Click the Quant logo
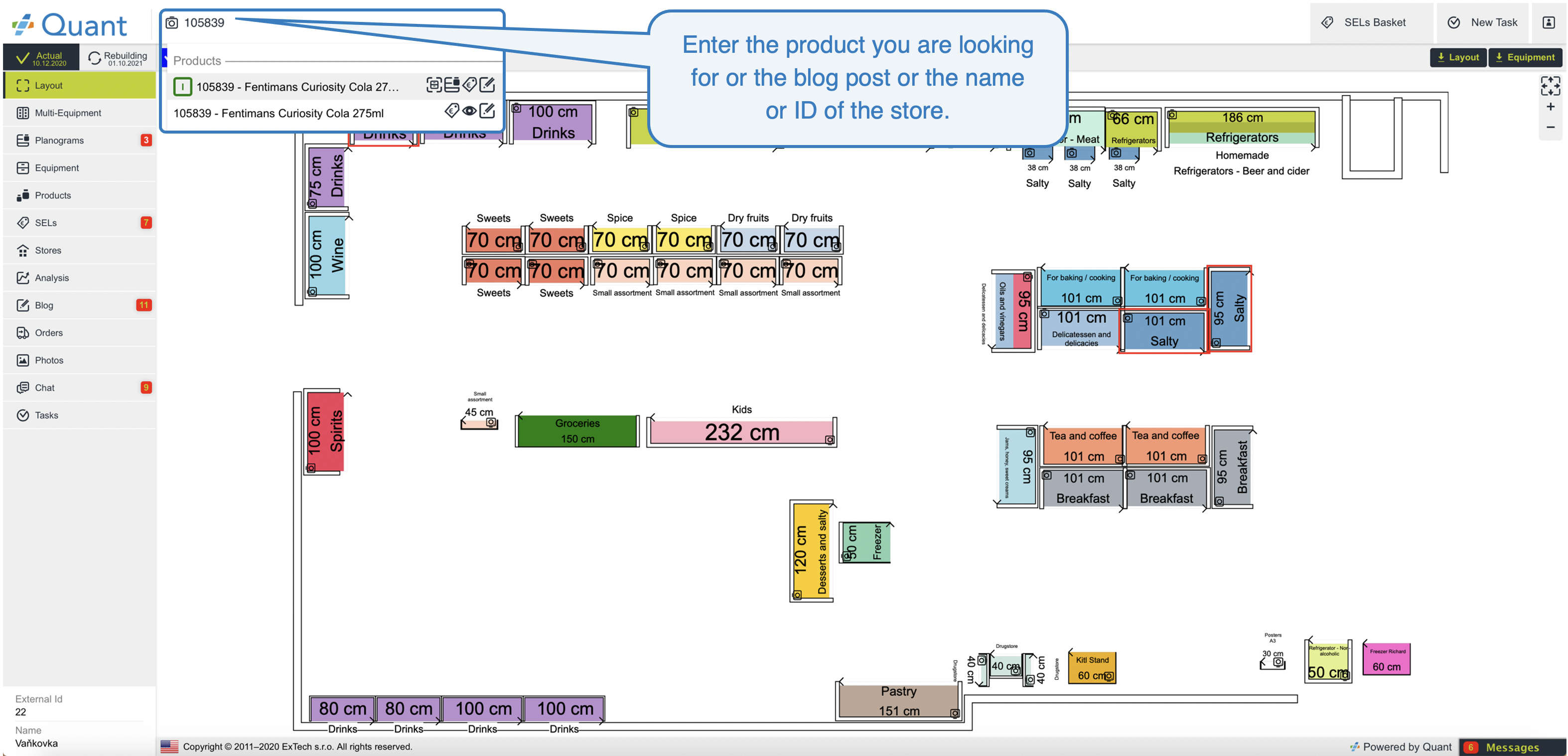This screenshot has height=756, width=1568. pos(70,24)
